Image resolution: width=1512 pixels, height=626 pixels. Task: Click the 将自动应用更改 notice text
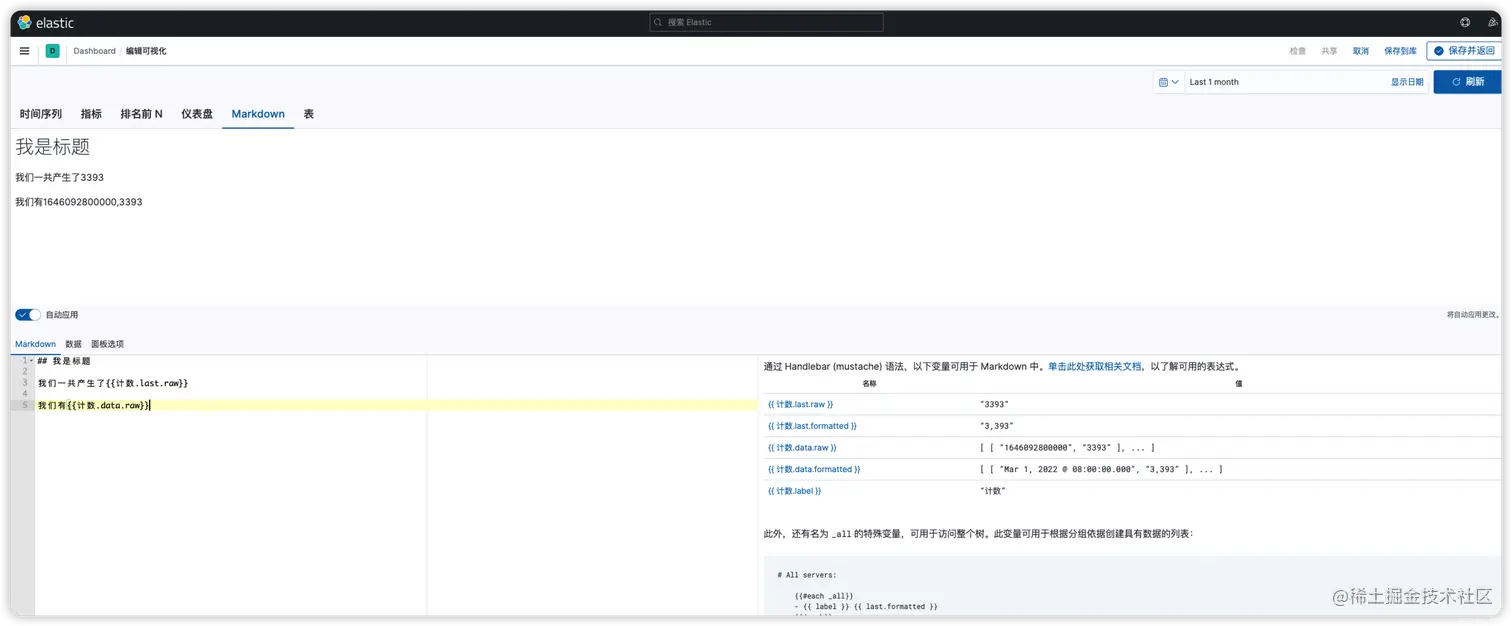click(x=1473, y=315)
